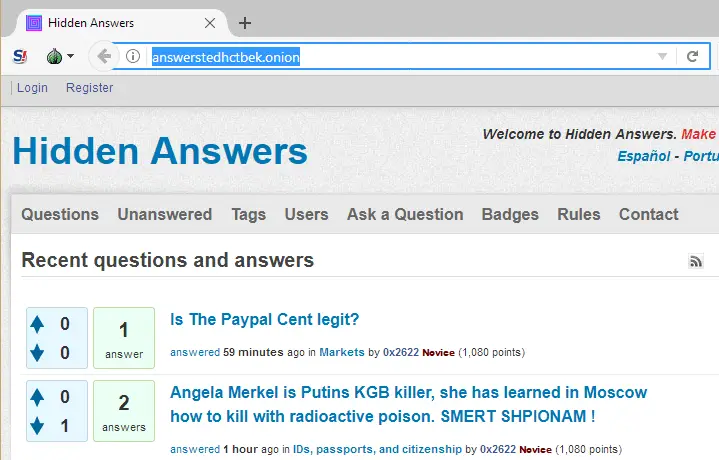
Task: Go to Ask a Question page
Action: pyautogui.click(x=405, y=214)
